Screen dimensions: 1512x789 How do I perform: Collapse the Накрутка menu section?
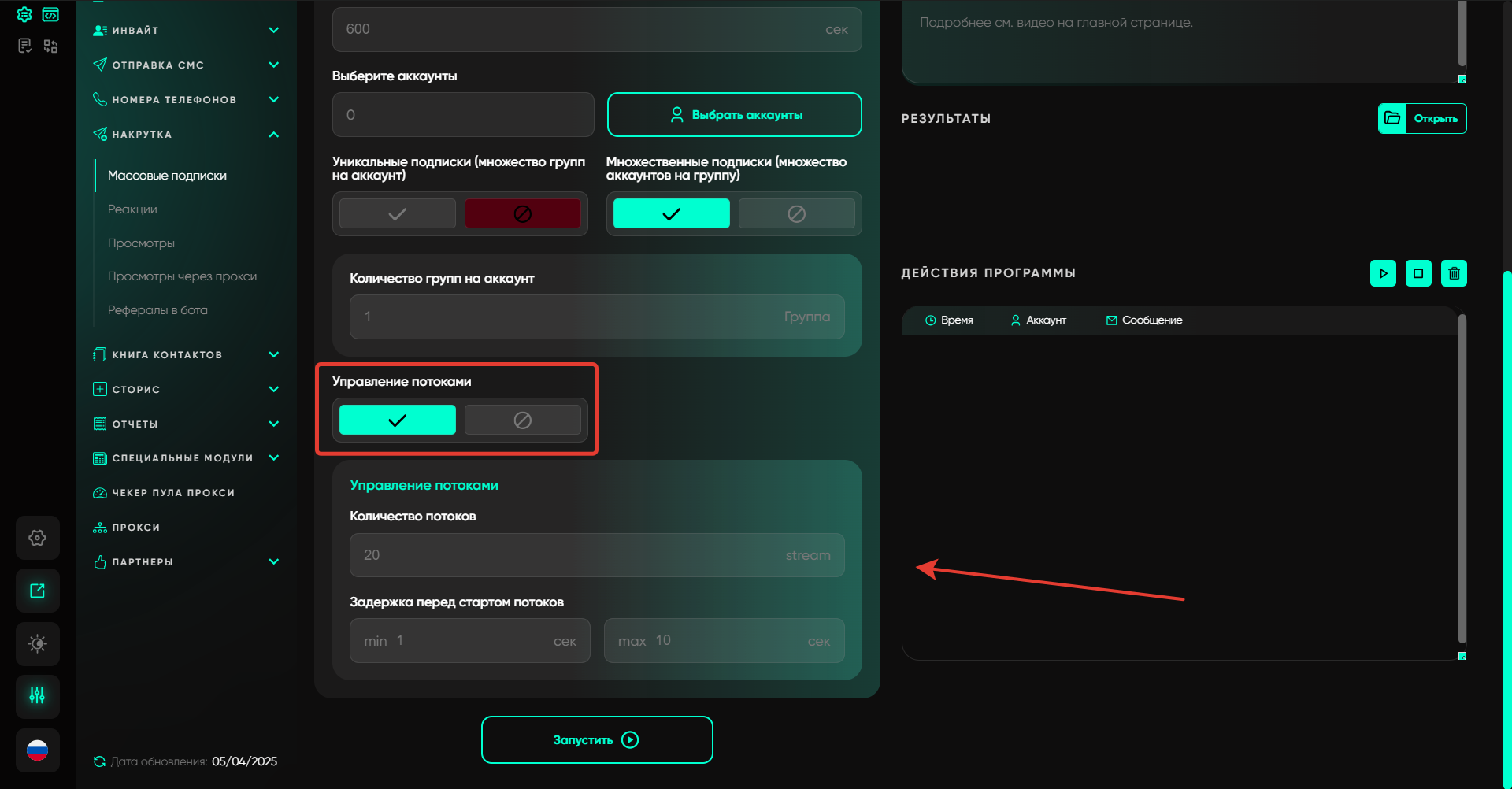(273, 135)
